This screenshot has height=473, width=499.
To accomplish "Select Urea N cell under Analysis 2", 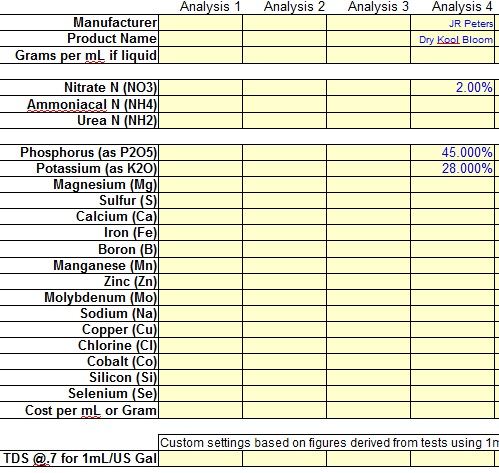I will click(285, 120).
